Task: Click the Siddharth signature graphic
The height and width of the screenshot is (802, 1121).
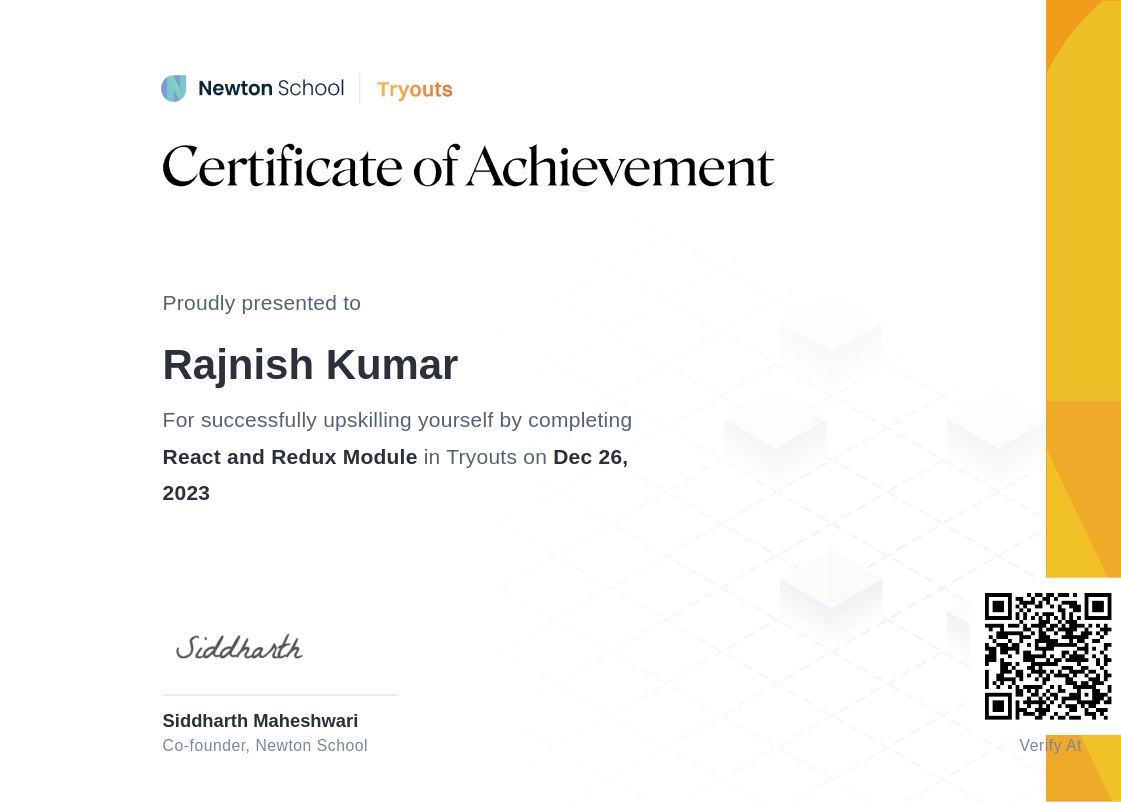Action: (239, 647)
